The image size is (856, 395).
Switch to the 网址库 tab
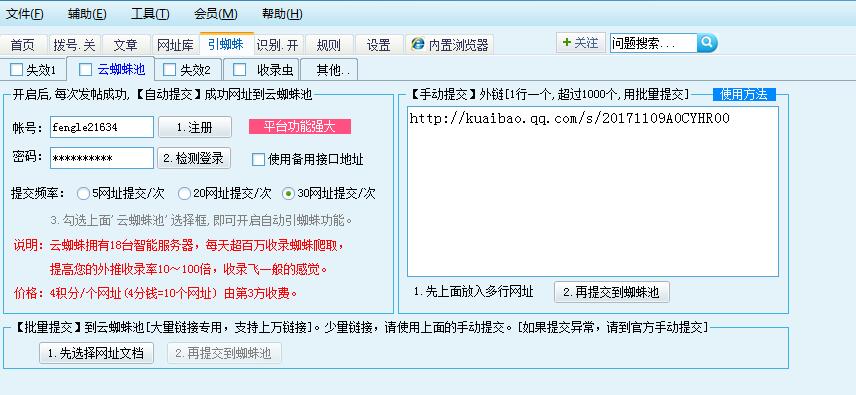[175, 45]
